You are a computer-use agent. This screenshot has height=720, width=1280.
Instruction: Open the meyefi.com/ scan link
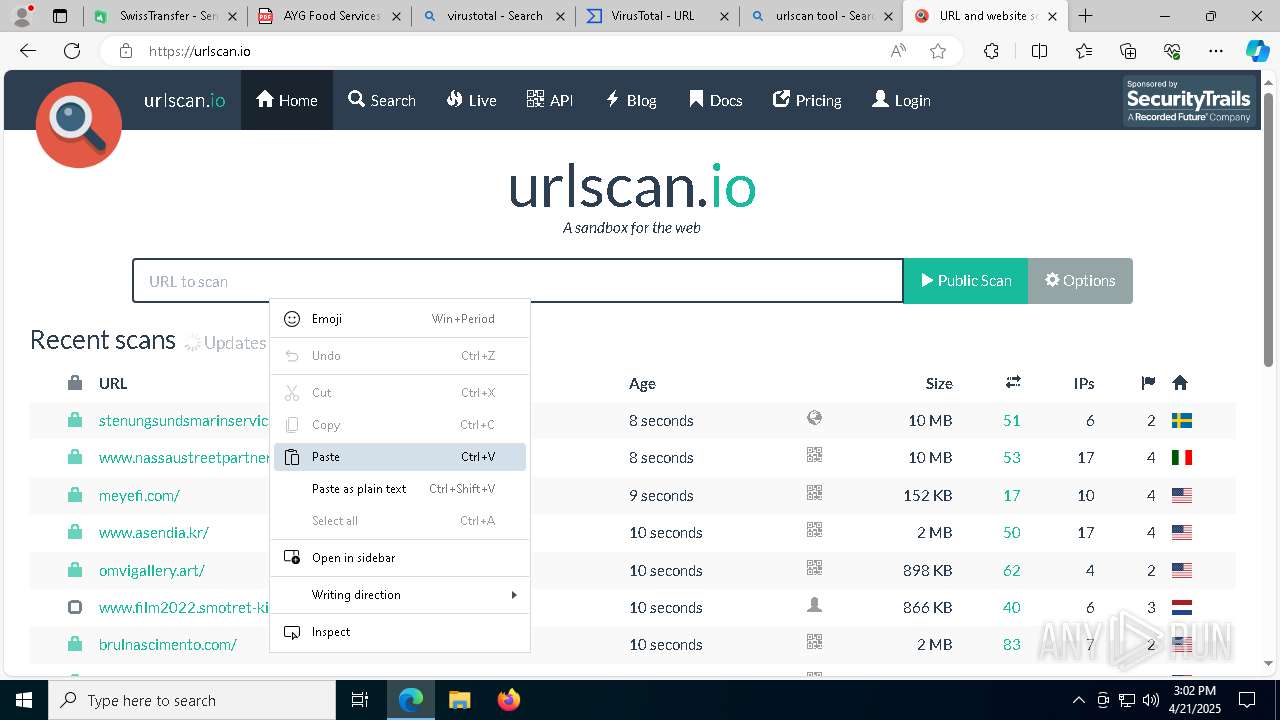139,495
